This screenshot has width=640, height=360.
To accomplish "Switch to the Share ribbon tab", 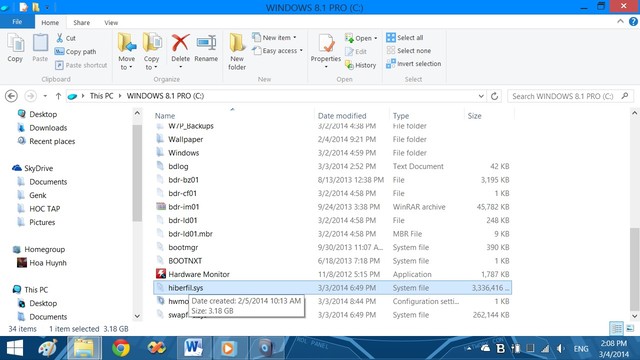I will 82,22.
